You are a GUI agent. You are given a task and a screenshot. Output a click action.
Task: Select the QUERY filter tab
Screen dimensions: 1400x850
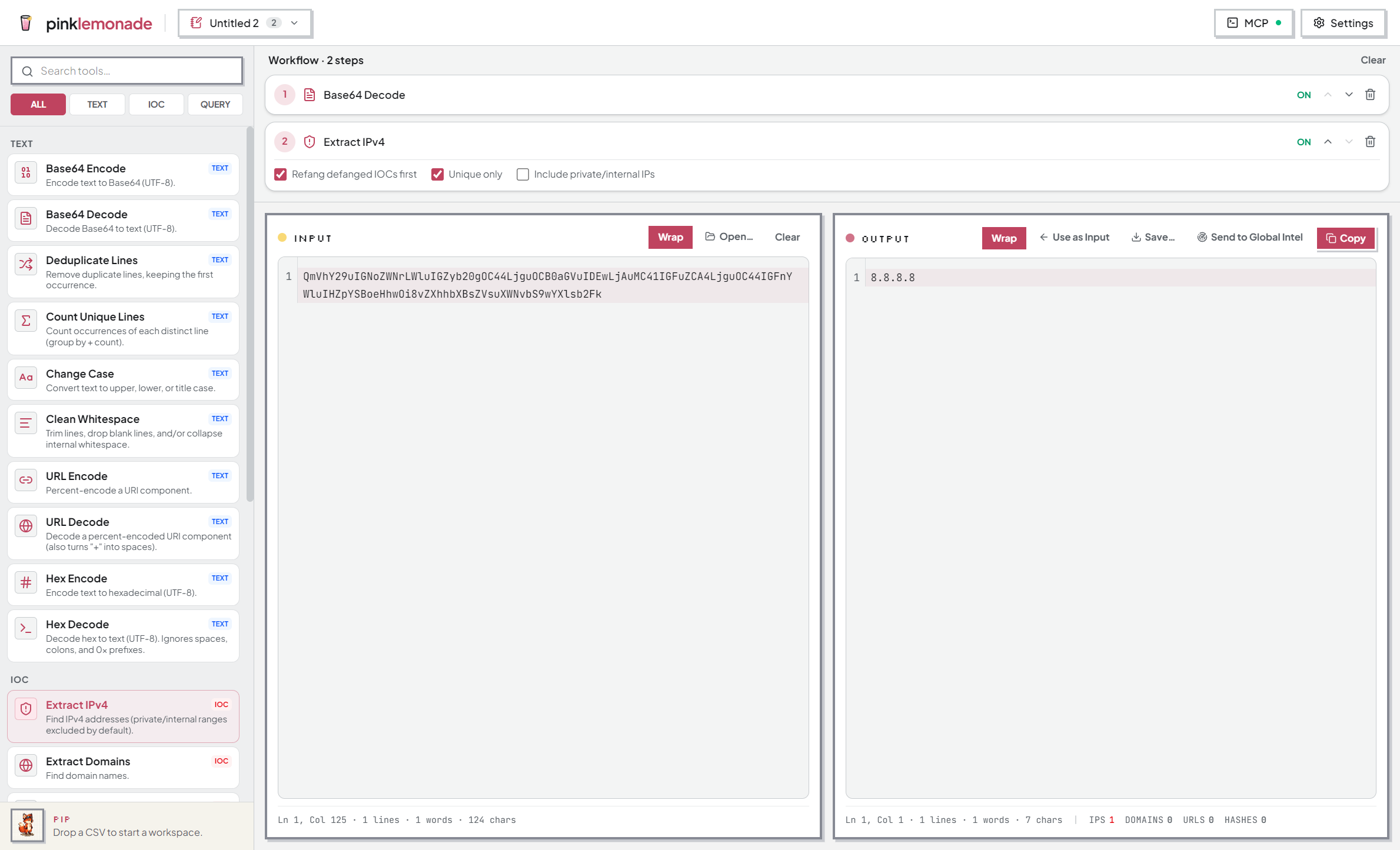[x=215, y=104]
